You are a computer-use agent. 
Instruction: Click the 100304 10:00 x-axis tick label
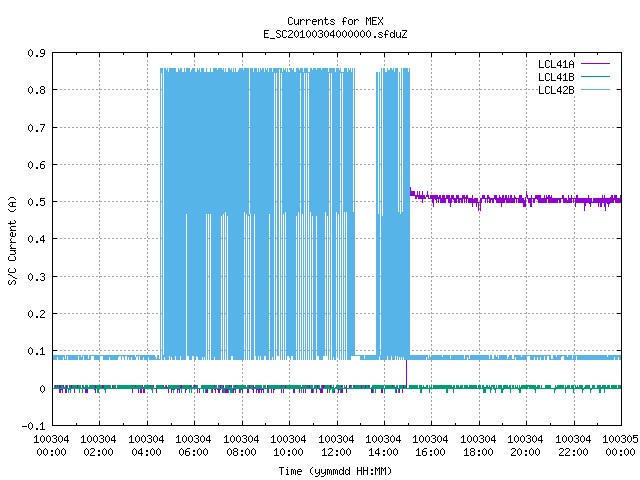click(x=288, y=446)
